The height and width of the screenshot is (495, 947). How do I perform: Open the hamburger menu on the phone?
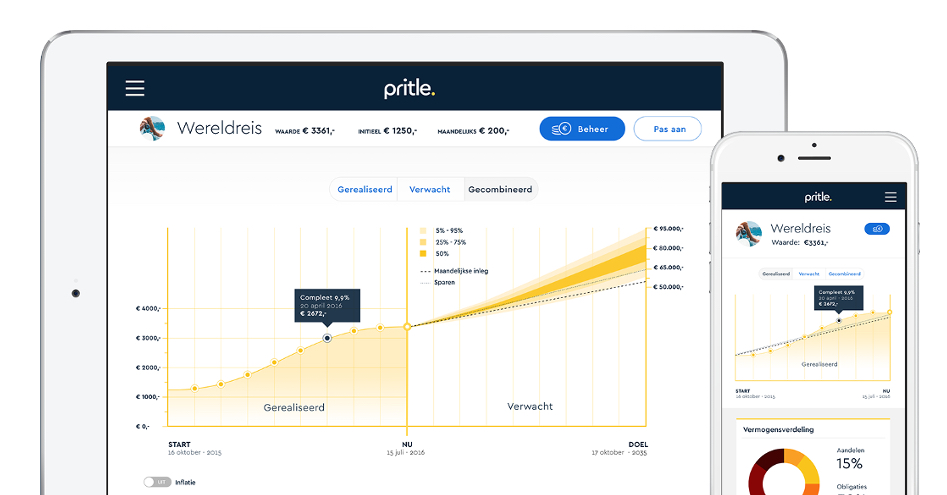(x=890, y=197)
